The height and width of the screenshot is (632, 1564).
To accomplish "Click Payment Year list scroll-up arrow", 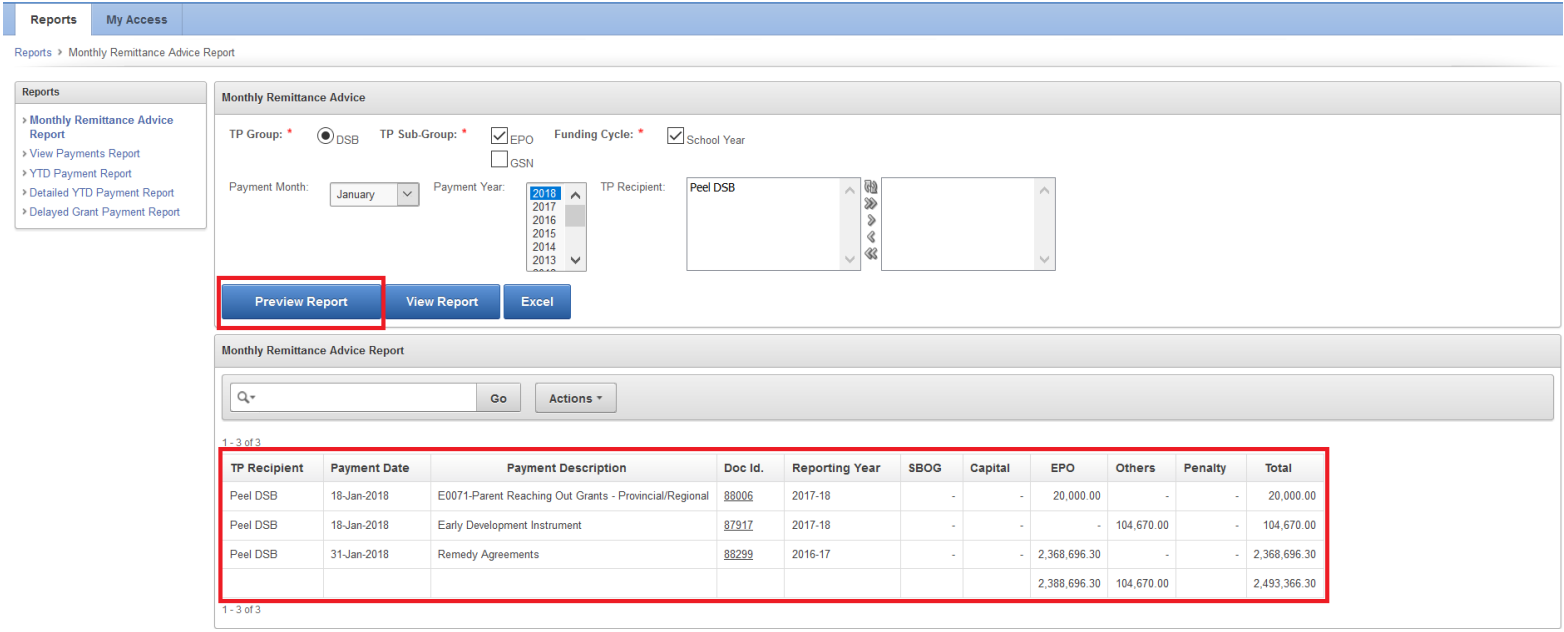I will click(575, 195).
